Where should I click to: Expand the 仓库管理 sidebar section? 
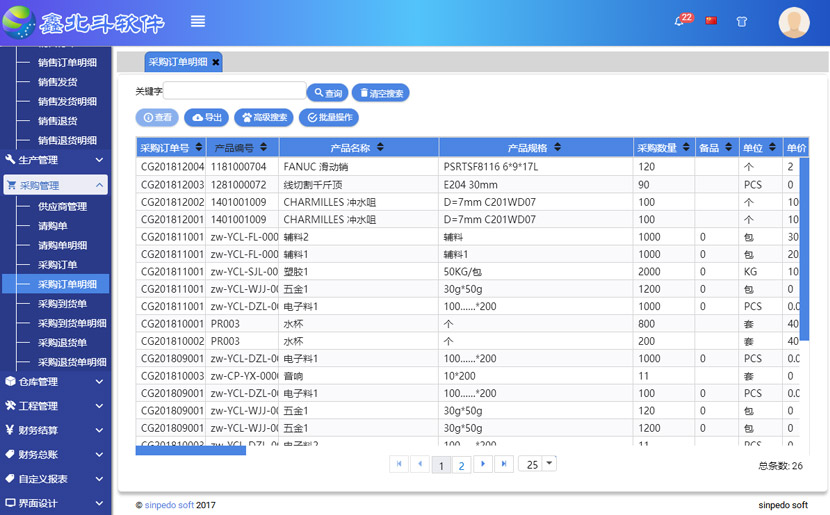pos(55,381)
